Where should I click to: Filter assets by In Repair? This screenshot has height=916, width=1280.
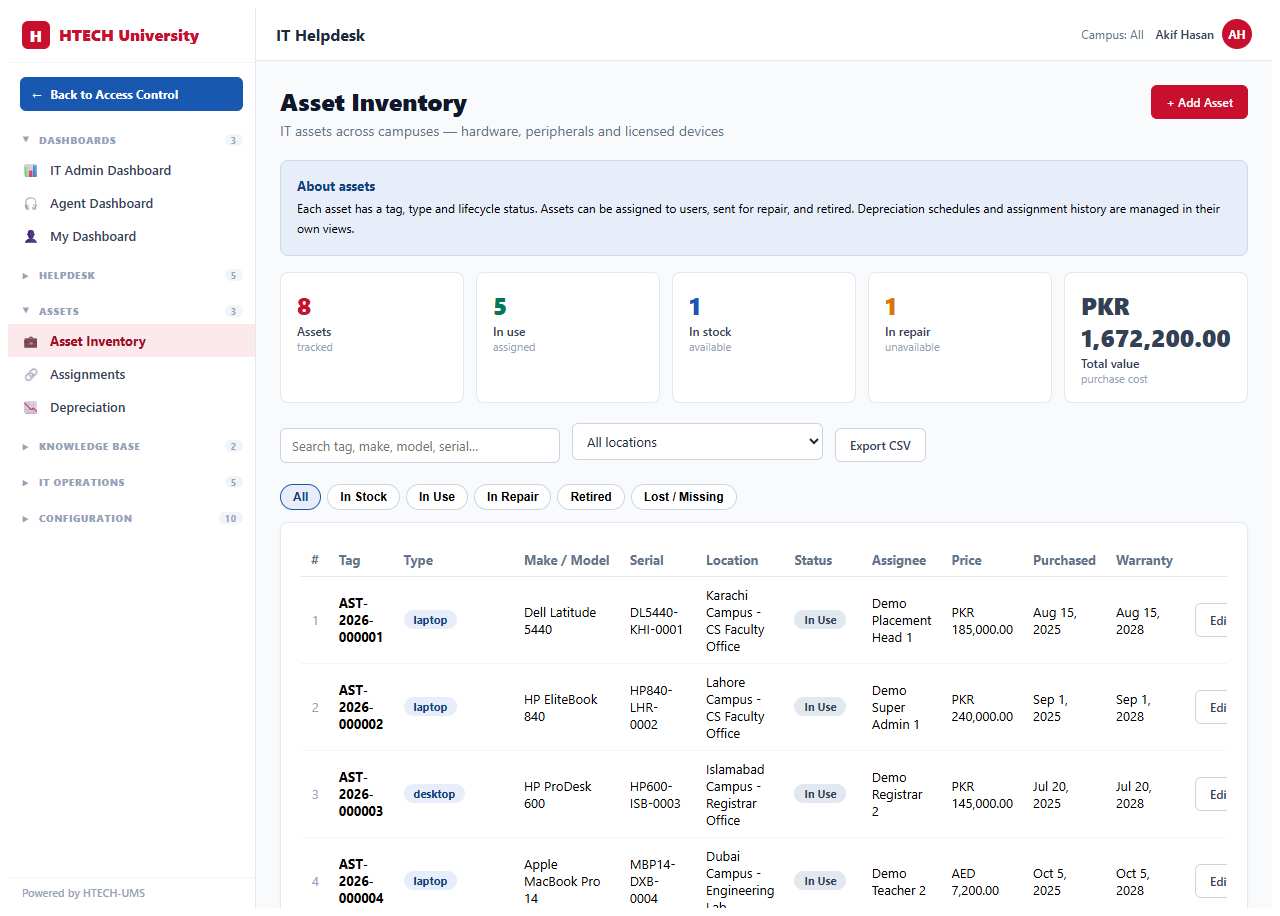click(x=512, y=497)
